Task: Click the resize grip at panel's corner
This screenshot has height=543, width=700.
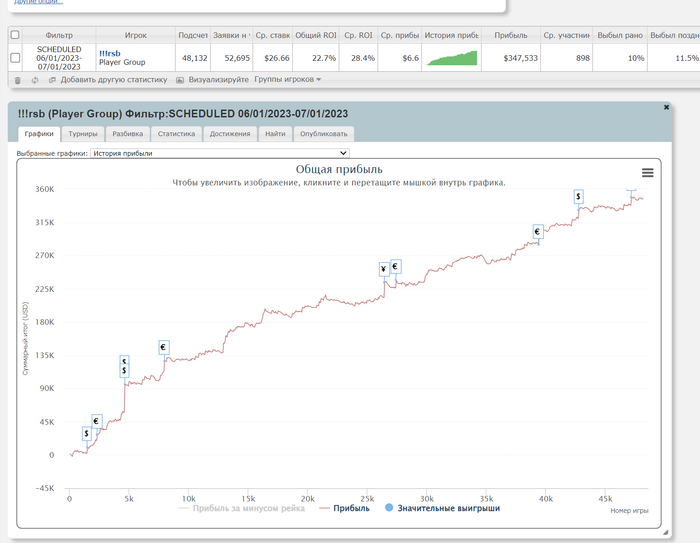Action: (x=665, y=532)
